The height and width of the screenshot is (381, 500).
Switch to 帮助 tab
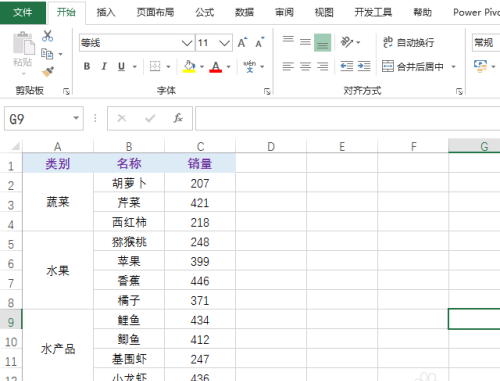[422, 12]
